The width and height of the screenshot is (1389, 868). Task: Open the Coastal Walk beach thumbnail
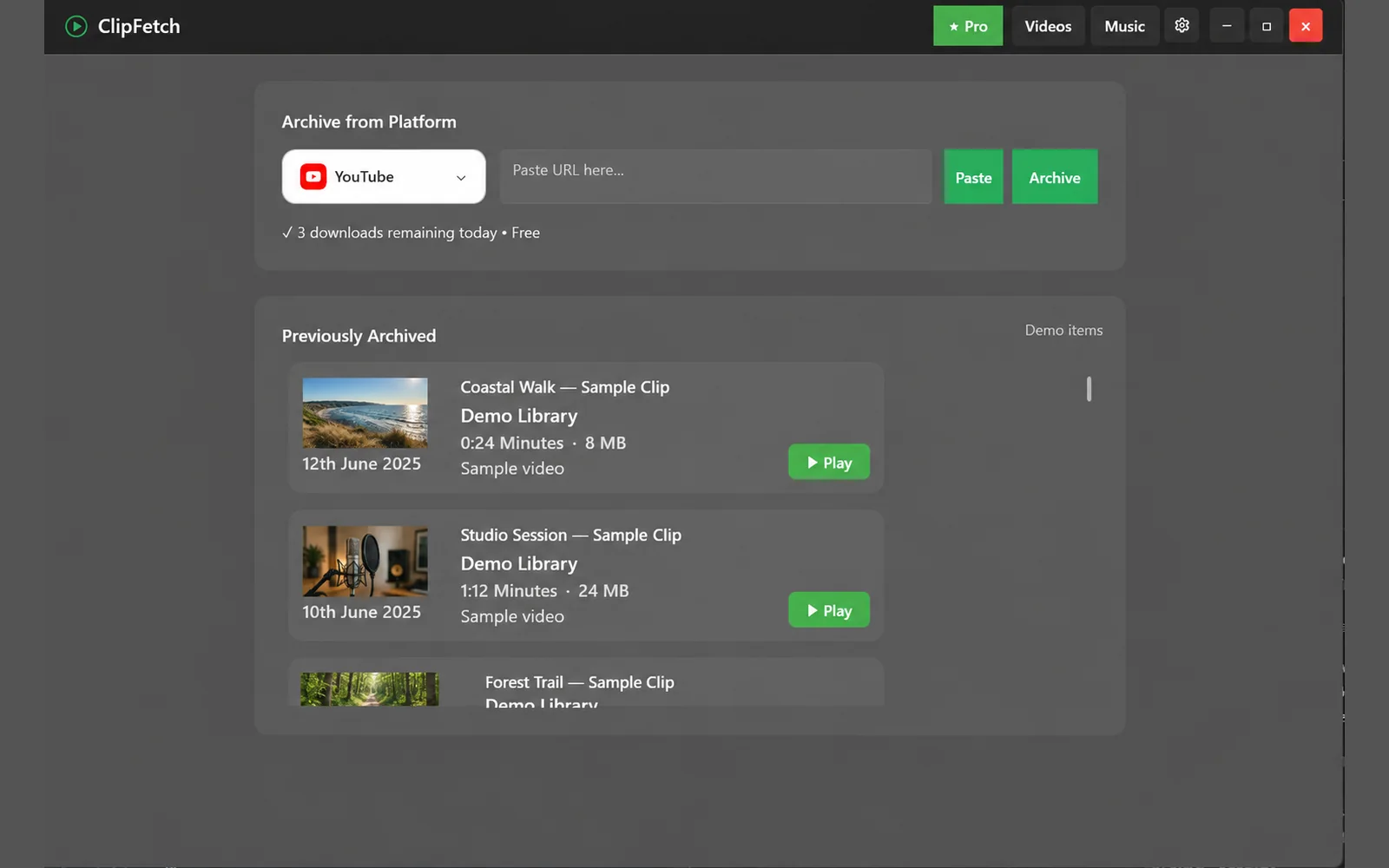(x=365, y=413)
